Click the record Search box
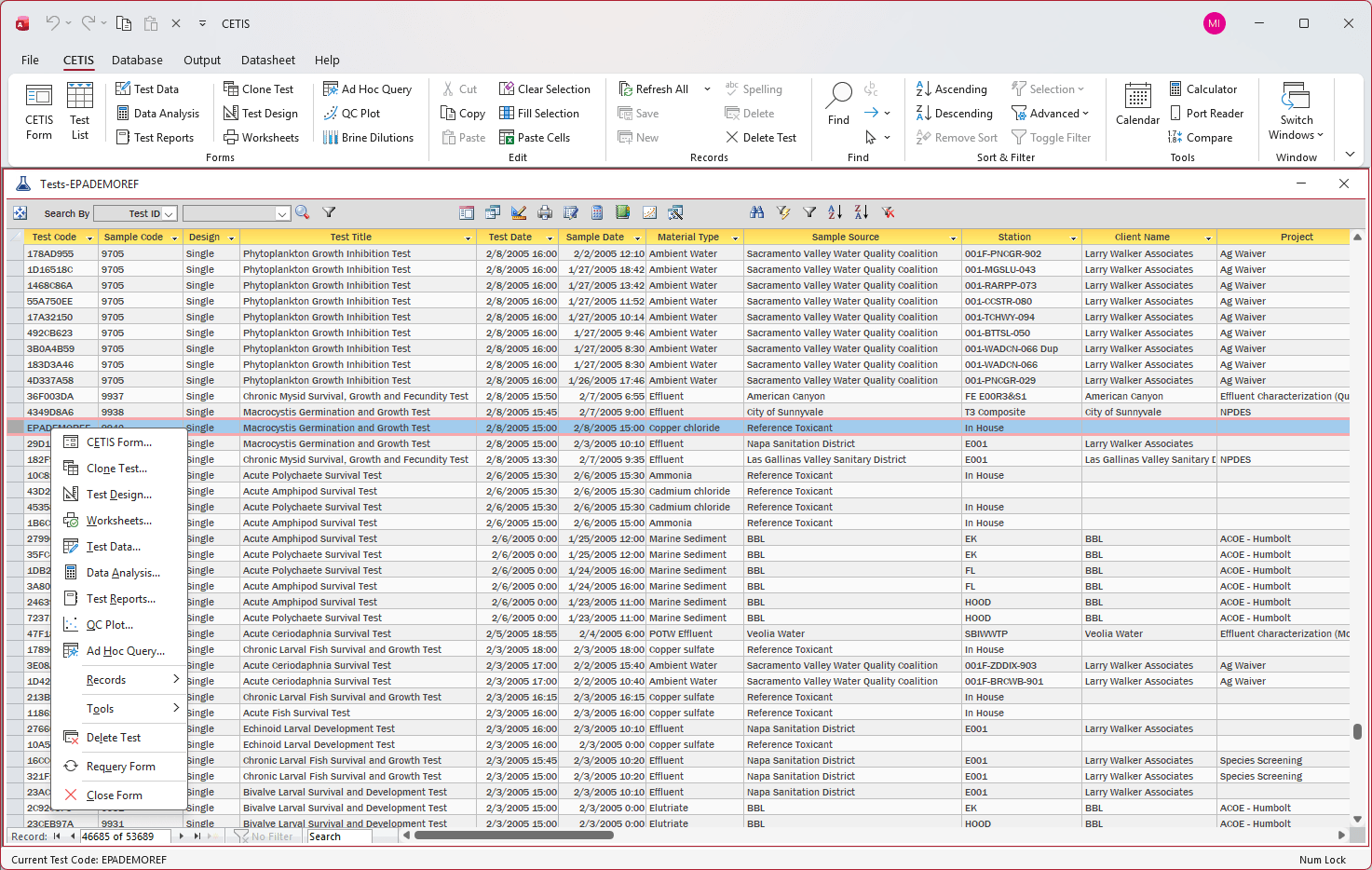The height and width of the screenshot is (870, 1372). coord(339,836)
